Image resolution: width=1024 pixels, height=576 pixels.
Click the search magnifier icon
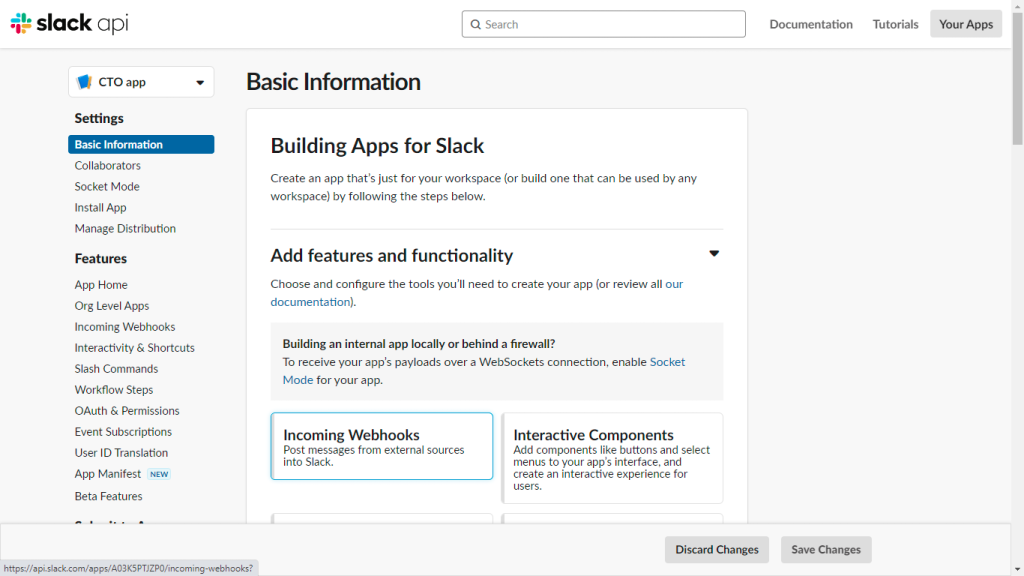click(x=475, y=24)
